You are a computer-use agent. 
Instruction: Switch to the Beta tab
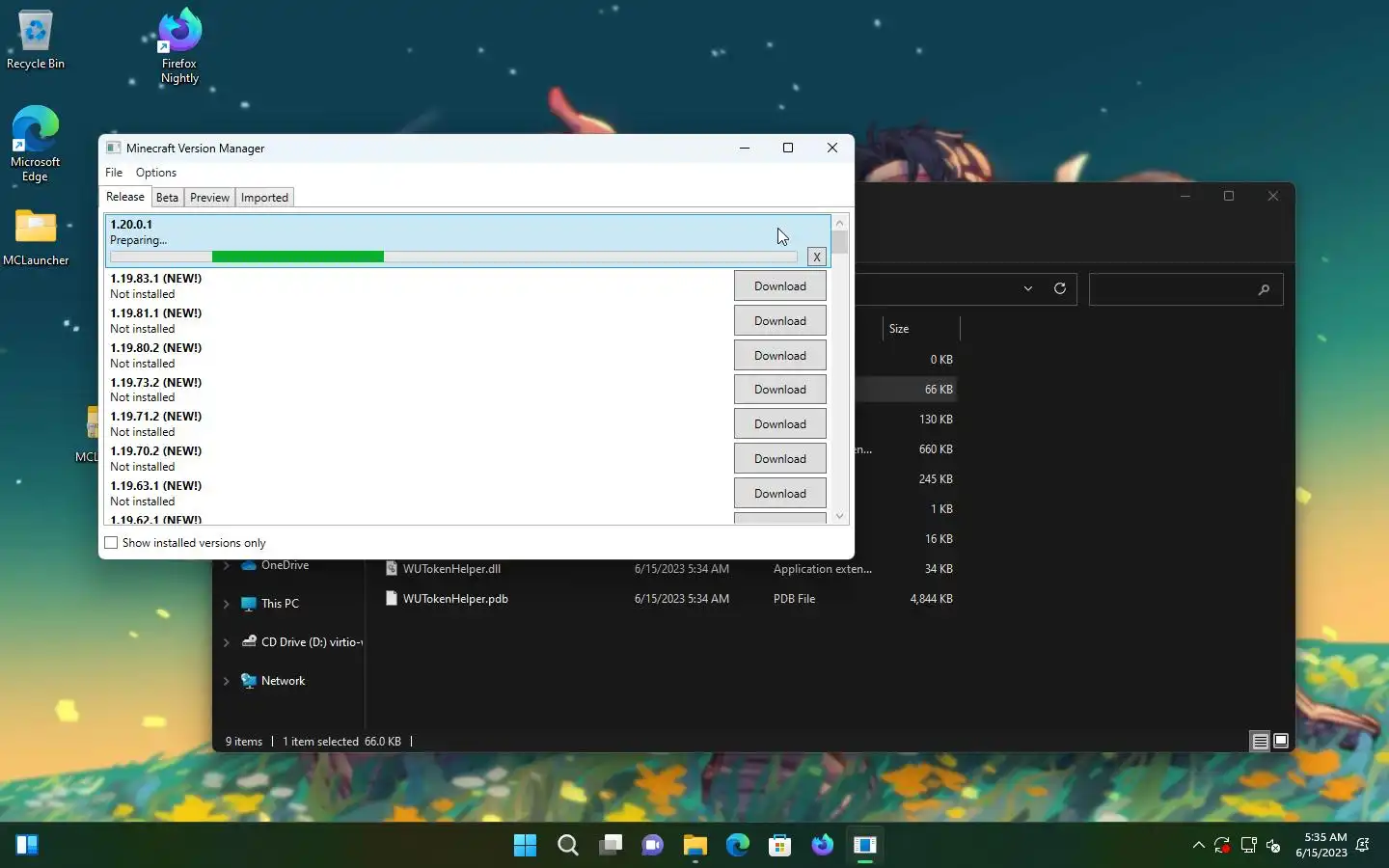(x=167, y=198)
